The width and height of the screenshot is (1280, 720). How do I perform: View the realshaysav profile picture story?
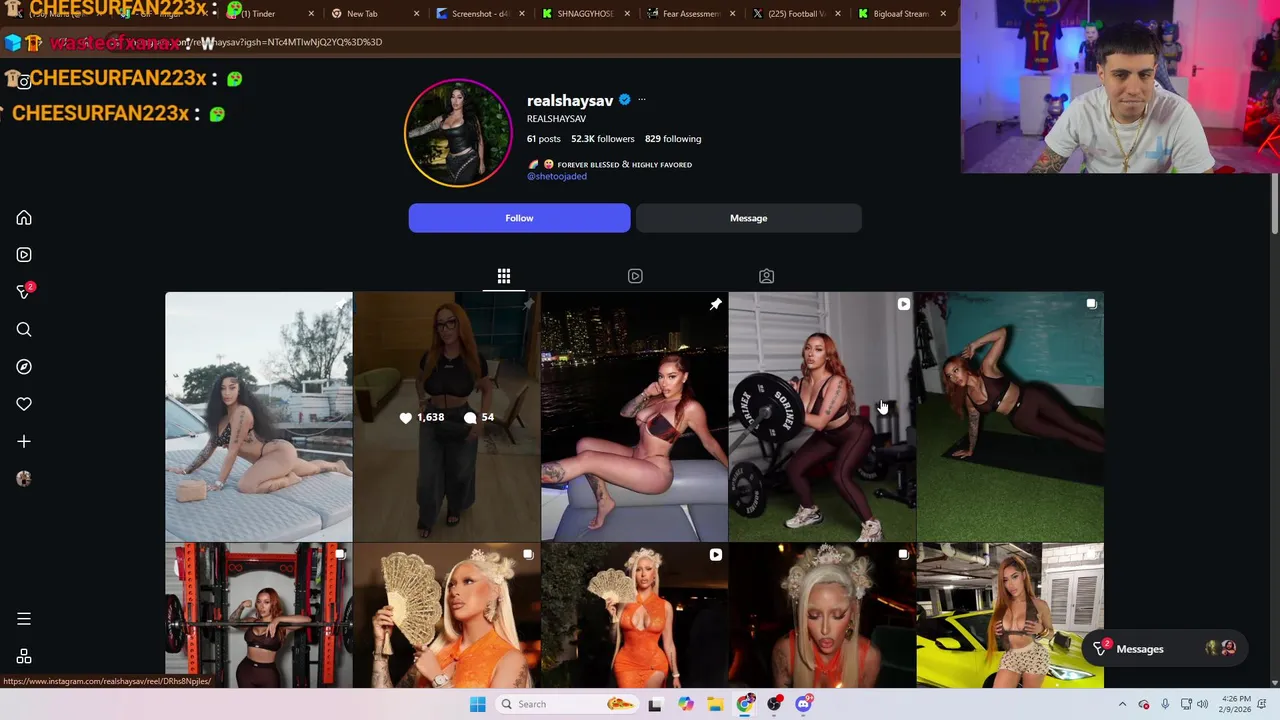coord(458,133)
